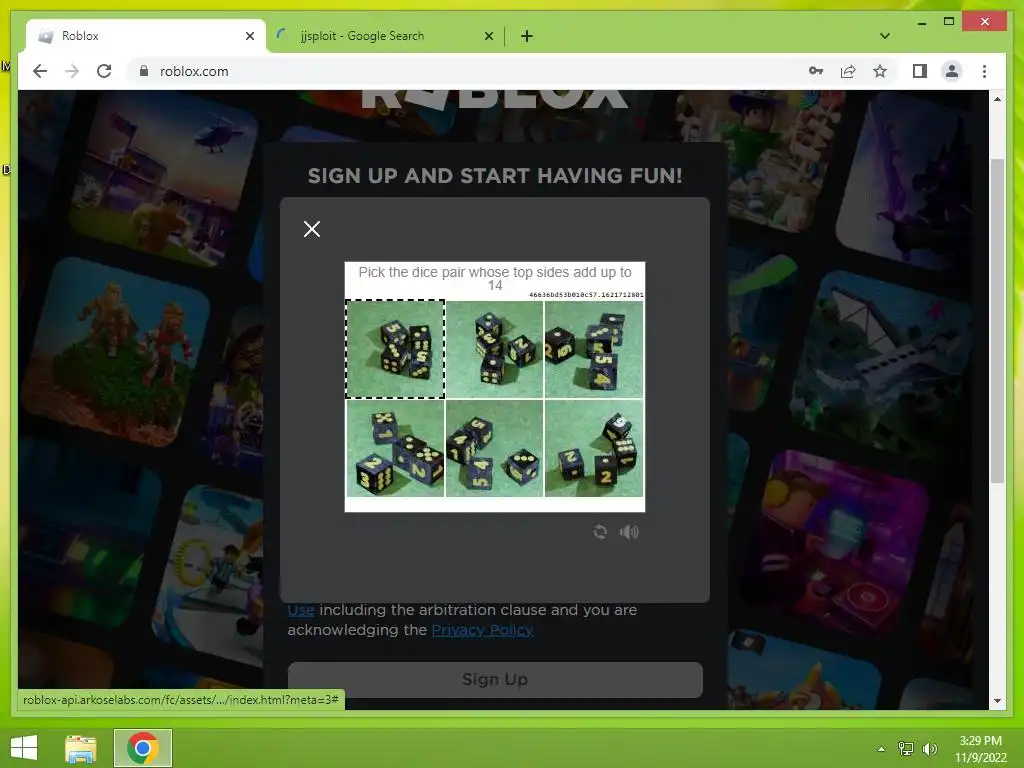
Task: Select the bottom-right dice image
Action: [594, 449]
